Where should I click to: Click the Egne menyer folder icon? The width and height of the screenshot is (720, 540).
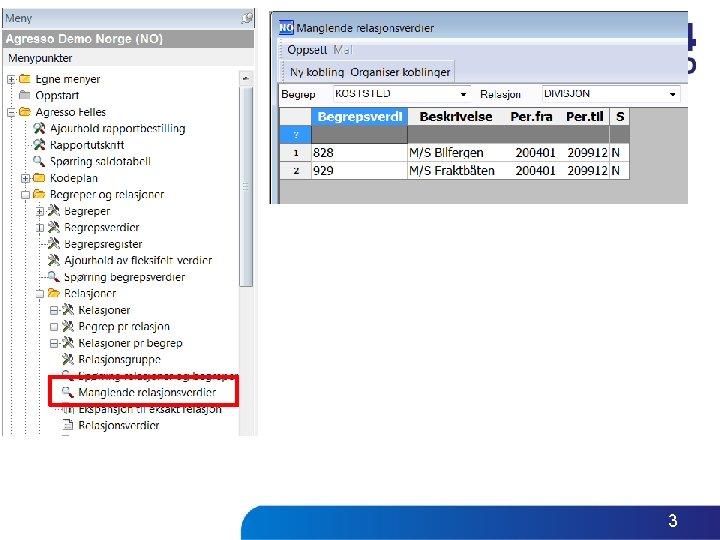(25, 79)
